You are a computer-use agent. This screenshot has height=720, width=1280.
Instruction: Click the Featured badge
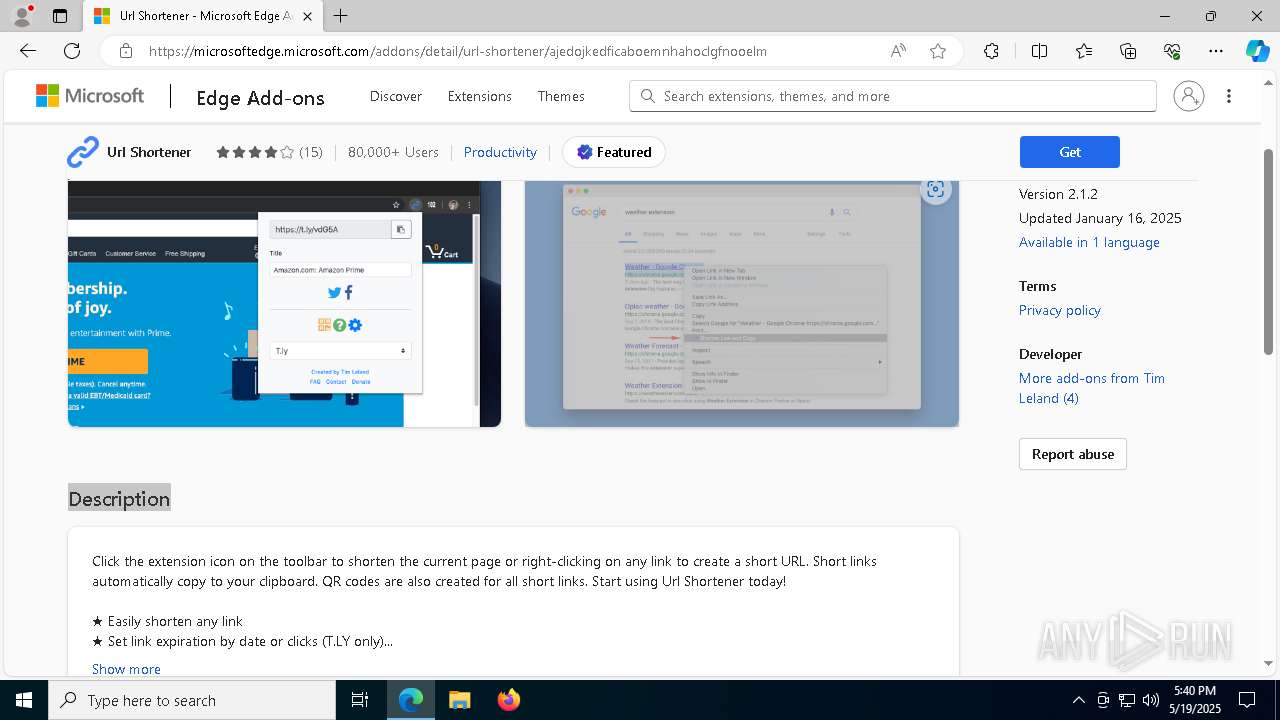[614, 152]
